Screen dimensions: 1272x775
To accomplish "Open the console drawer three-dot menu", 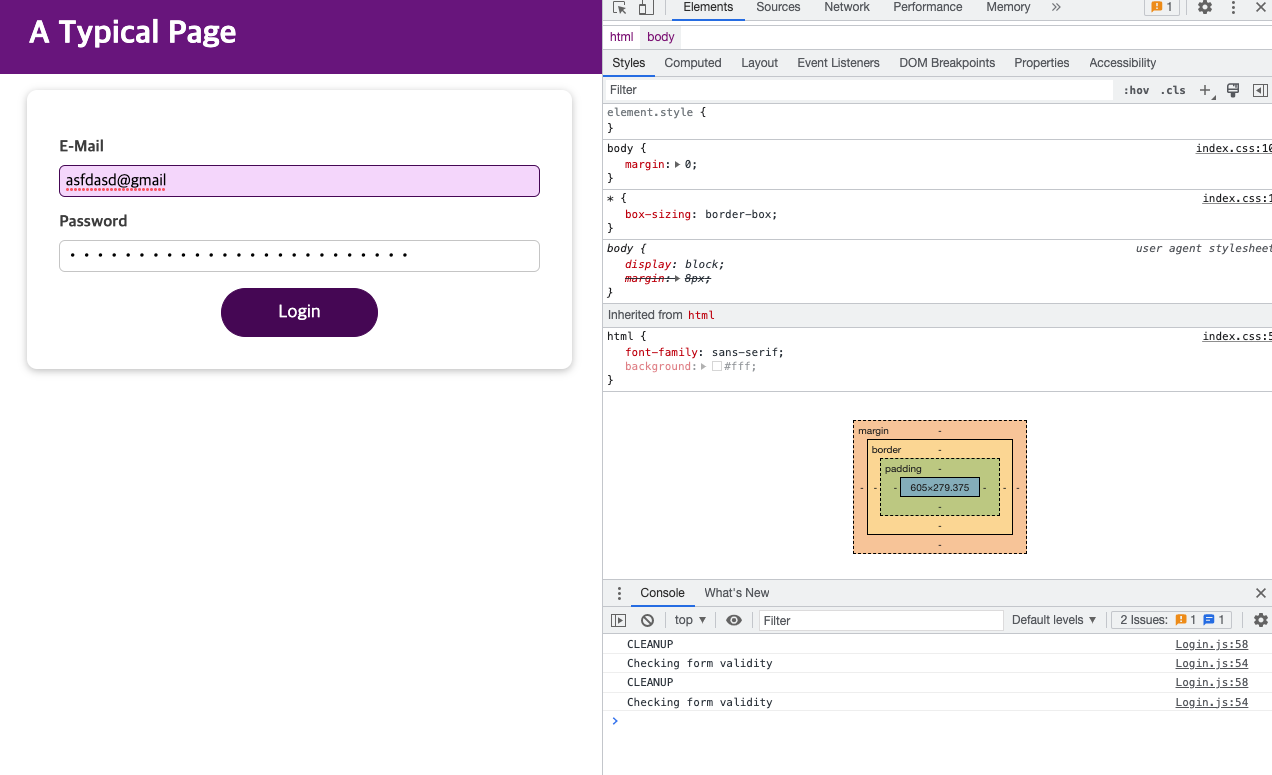I will 619,593.
